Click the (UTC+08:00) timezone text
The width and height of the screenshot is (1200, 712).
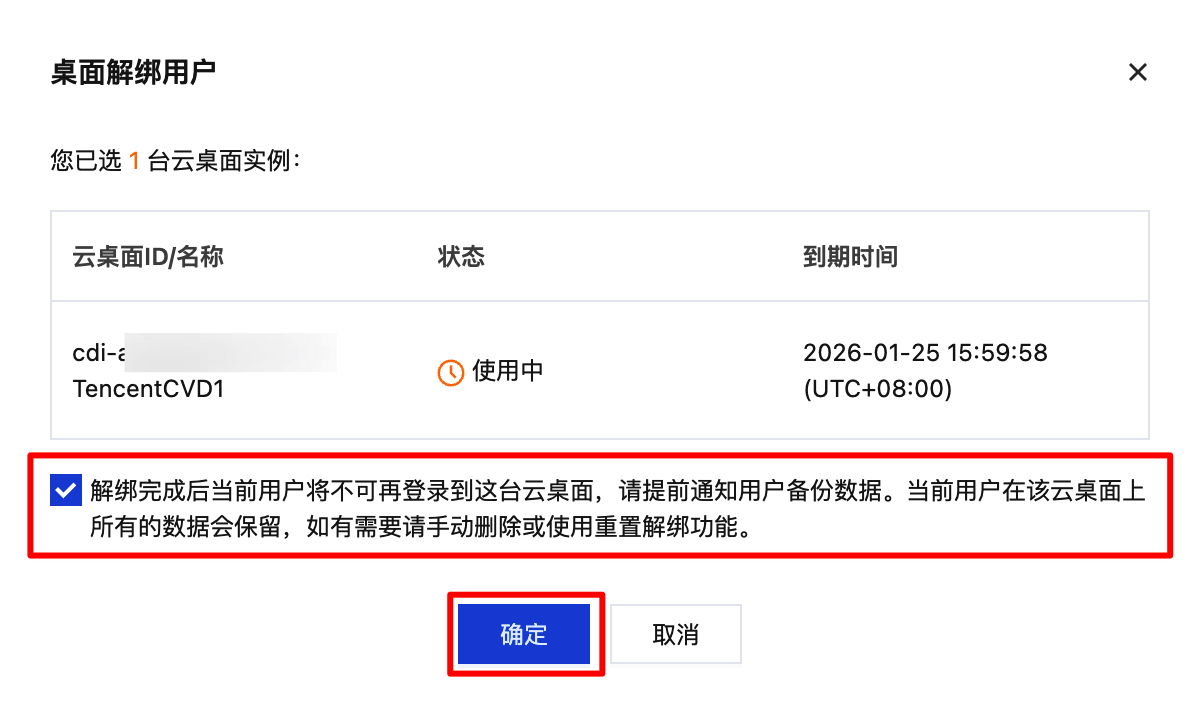tap(877, 389)
